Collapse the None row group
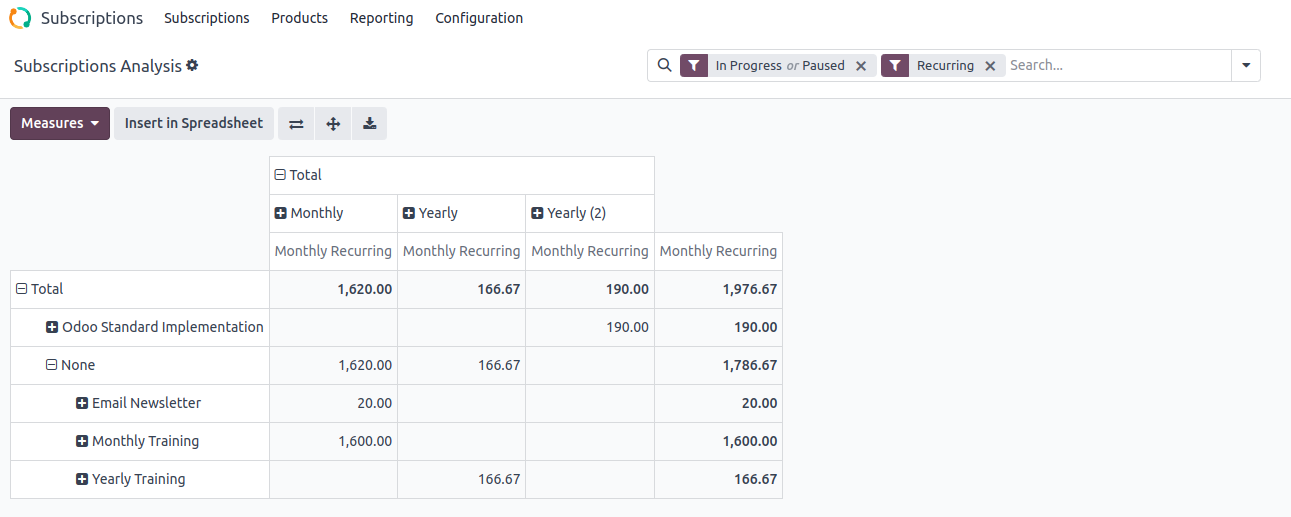The image size is (1291, 517). (52, 365)
